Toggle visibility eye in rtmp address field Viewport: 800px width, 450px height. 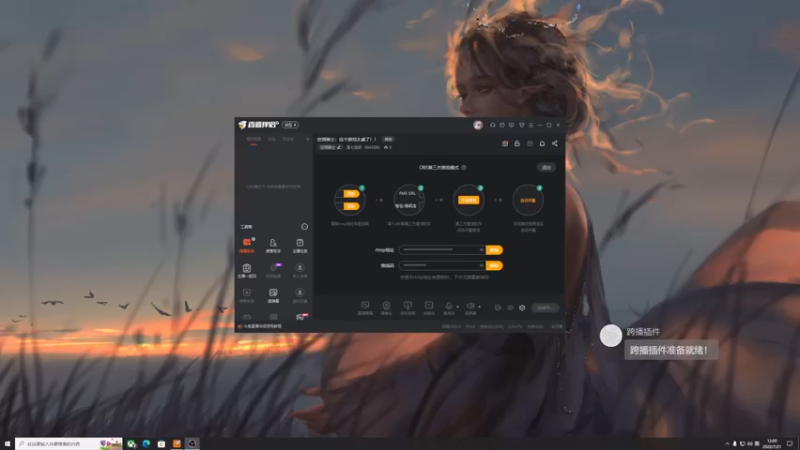(x=481, y=250)
